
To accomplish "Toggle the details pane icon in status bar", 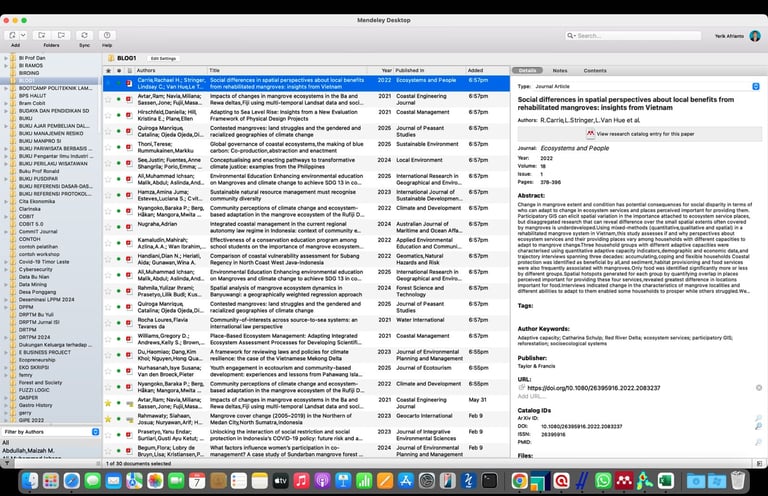I will coord(759,463).
